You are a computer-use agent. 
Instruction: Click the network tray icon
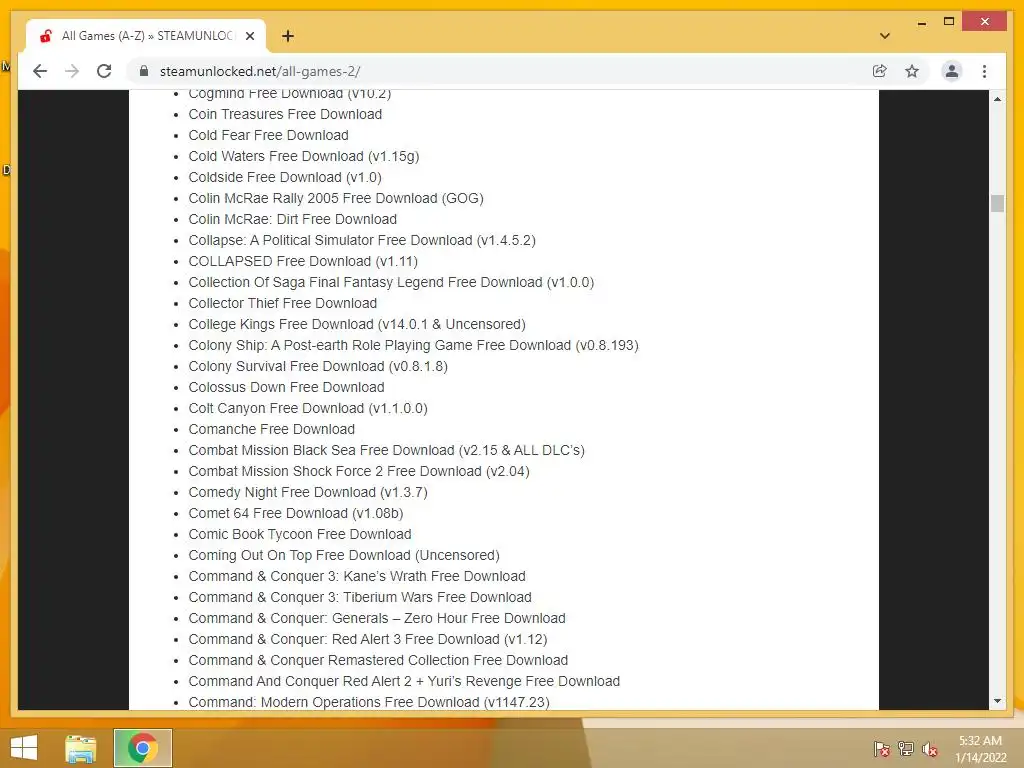(x=906, y=749)
